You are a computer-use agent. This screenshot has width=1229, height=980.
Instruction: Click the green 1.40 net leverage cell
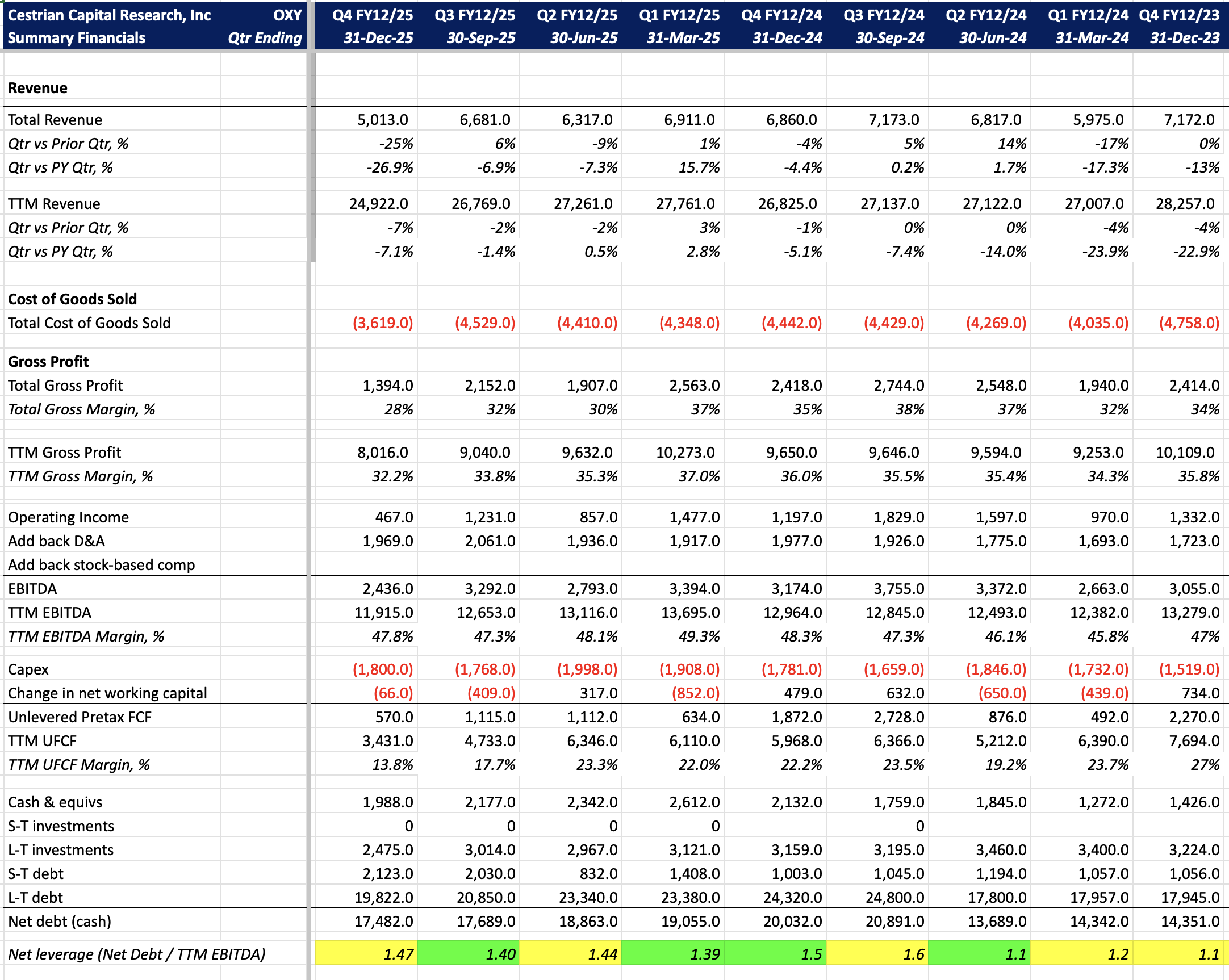(468, 954)
